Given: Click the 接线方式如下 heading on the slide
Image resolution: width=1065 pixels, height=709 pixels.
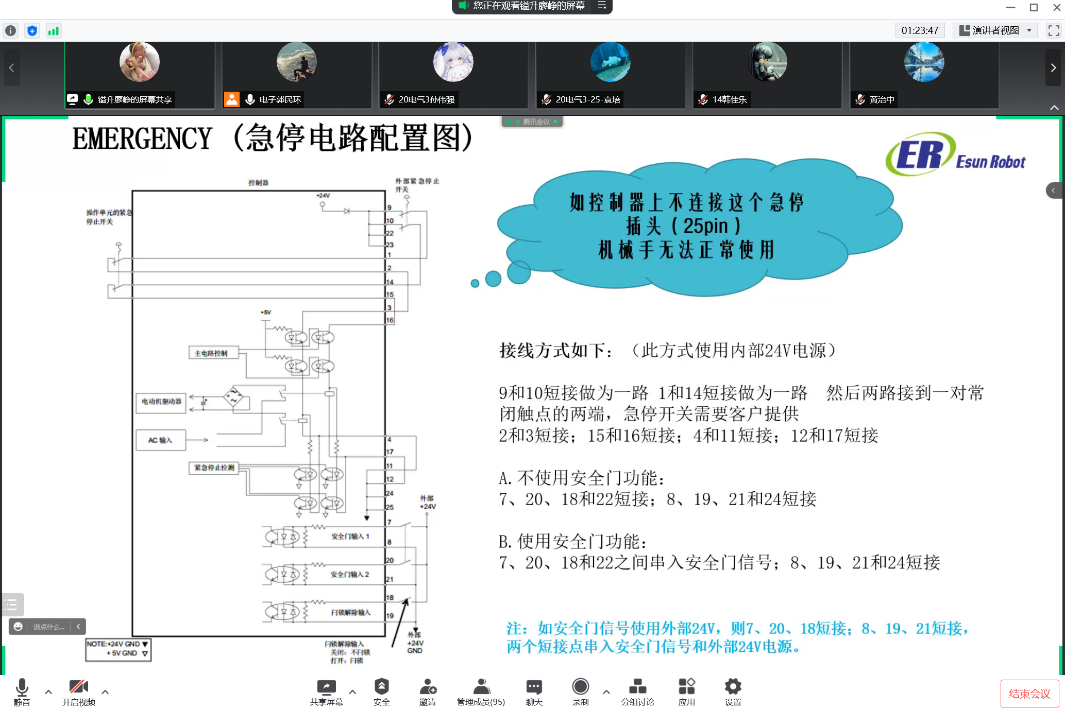Looking at the screenshot, I should coord(556,350).
